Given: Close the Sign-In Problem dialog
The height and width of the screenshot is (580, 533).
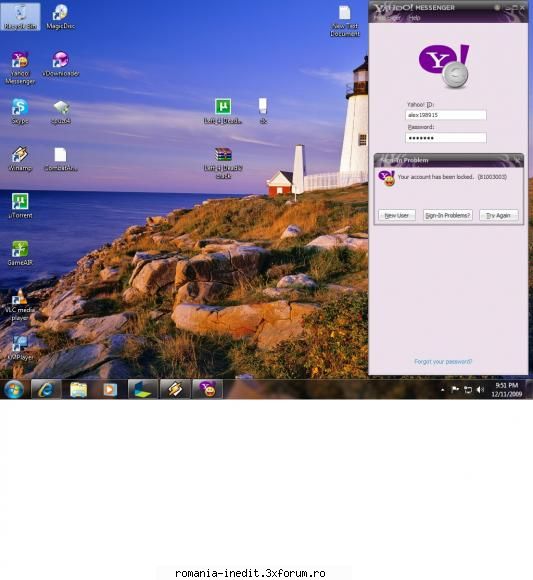Looking at the screenshot, I should click(517, 160).
